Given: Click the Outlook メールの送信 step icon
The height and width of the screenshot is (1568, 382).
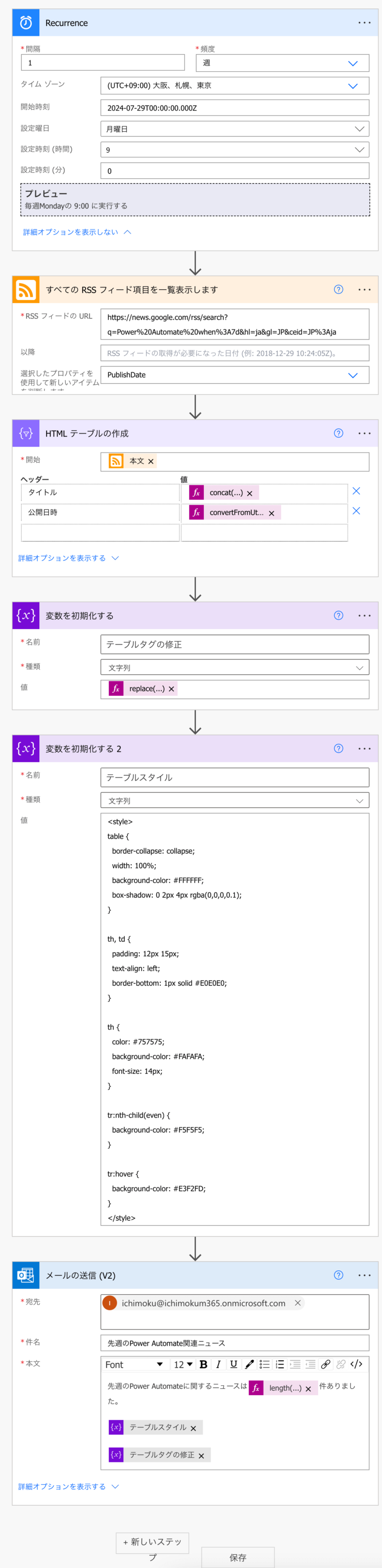Looking at the screenshot, I should click(25, 1275).
